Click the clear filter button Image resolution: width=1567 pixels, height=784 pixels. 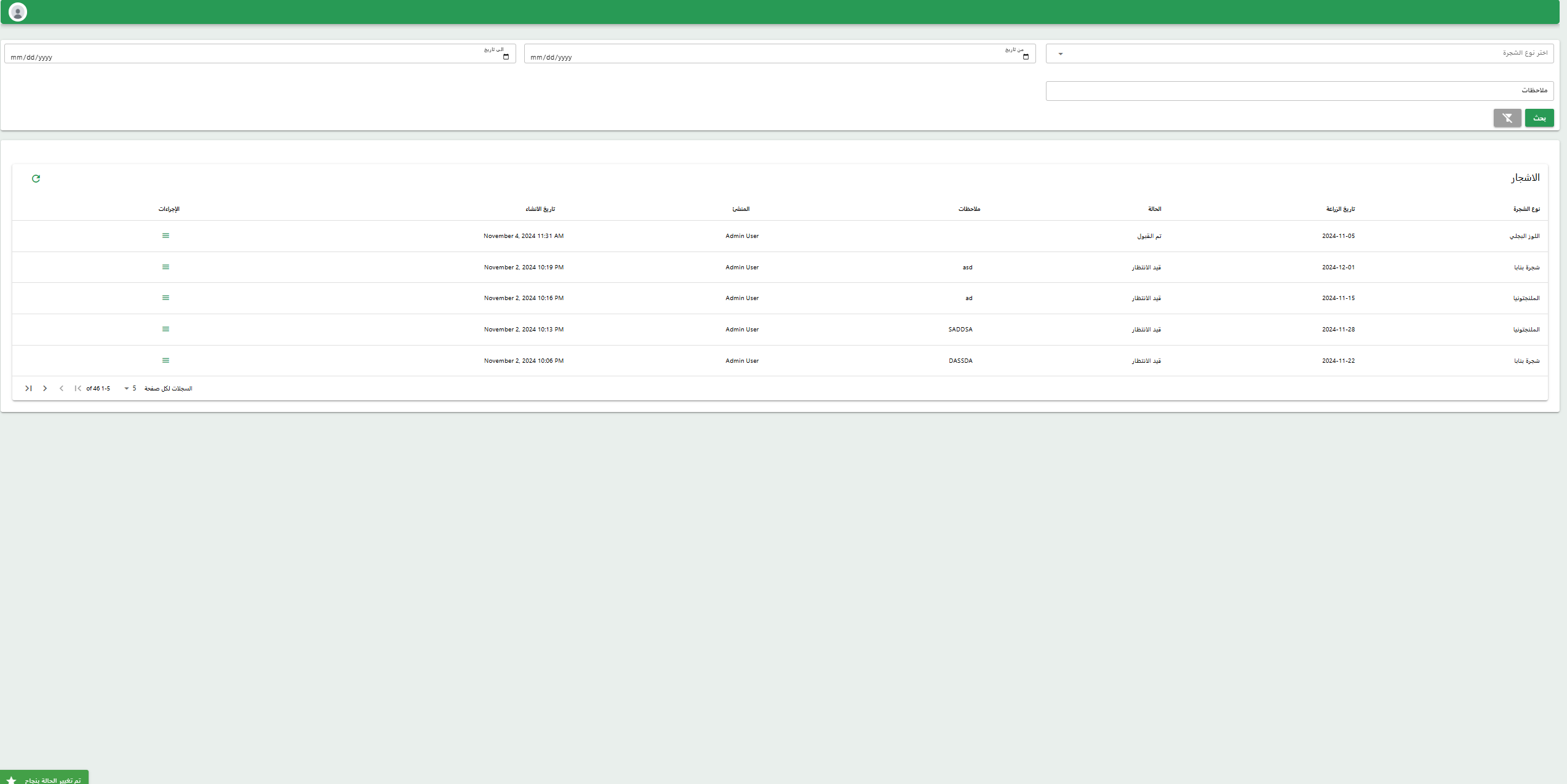[1507, 118]
